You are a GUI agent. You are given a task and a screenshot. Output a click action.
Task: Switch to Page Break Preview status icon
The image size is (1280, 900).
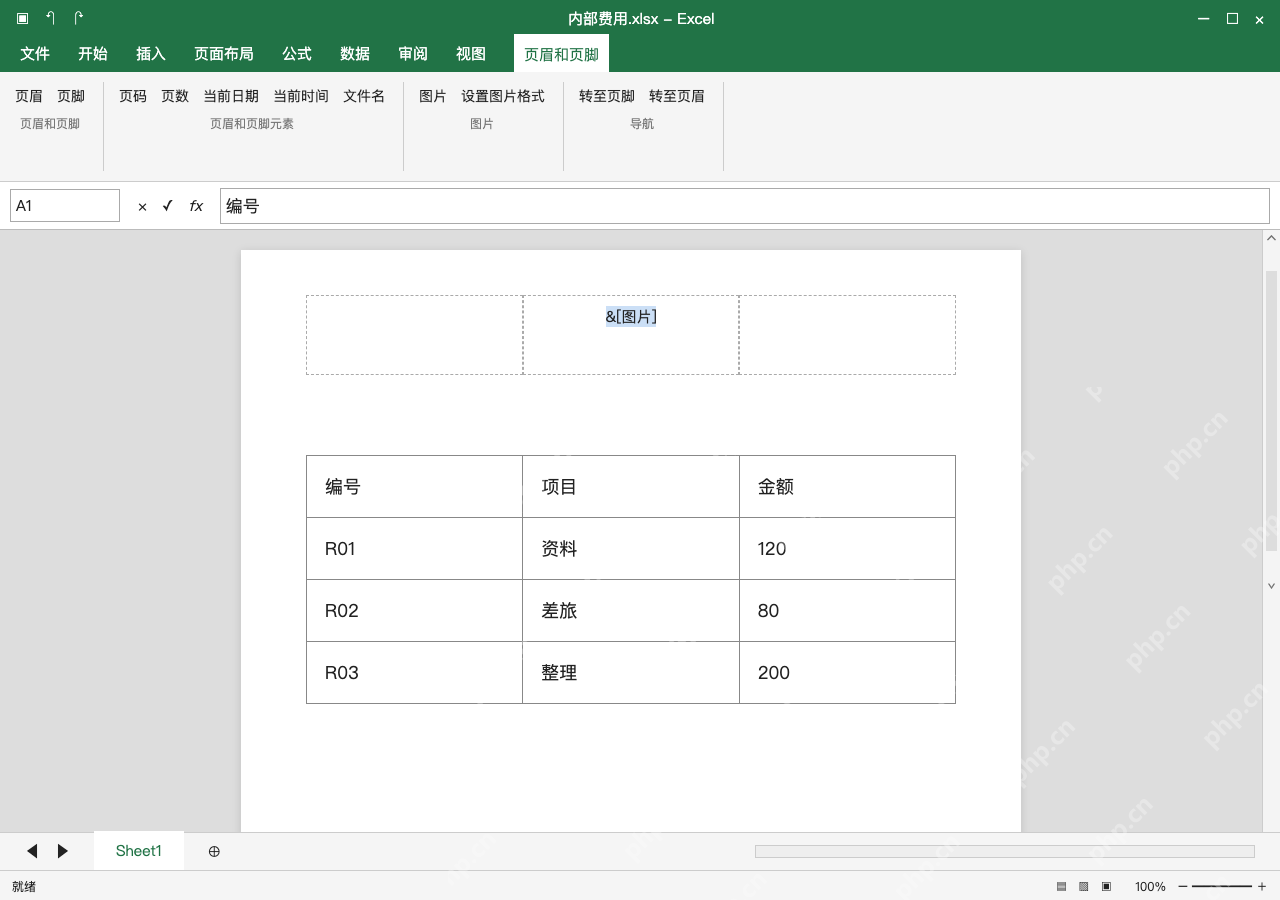[x=1106, y=886]
